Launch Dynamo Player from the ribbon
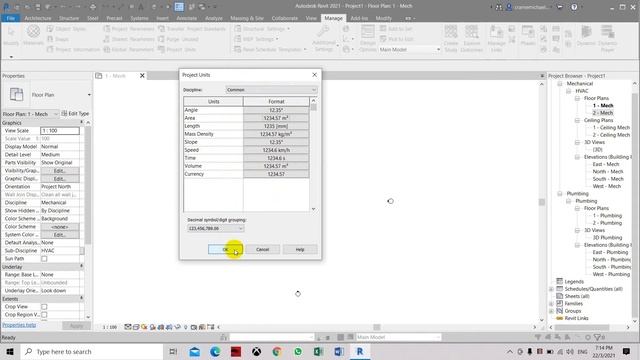The image size is (640, 360). pyautogui.click(x=608, y=38)
